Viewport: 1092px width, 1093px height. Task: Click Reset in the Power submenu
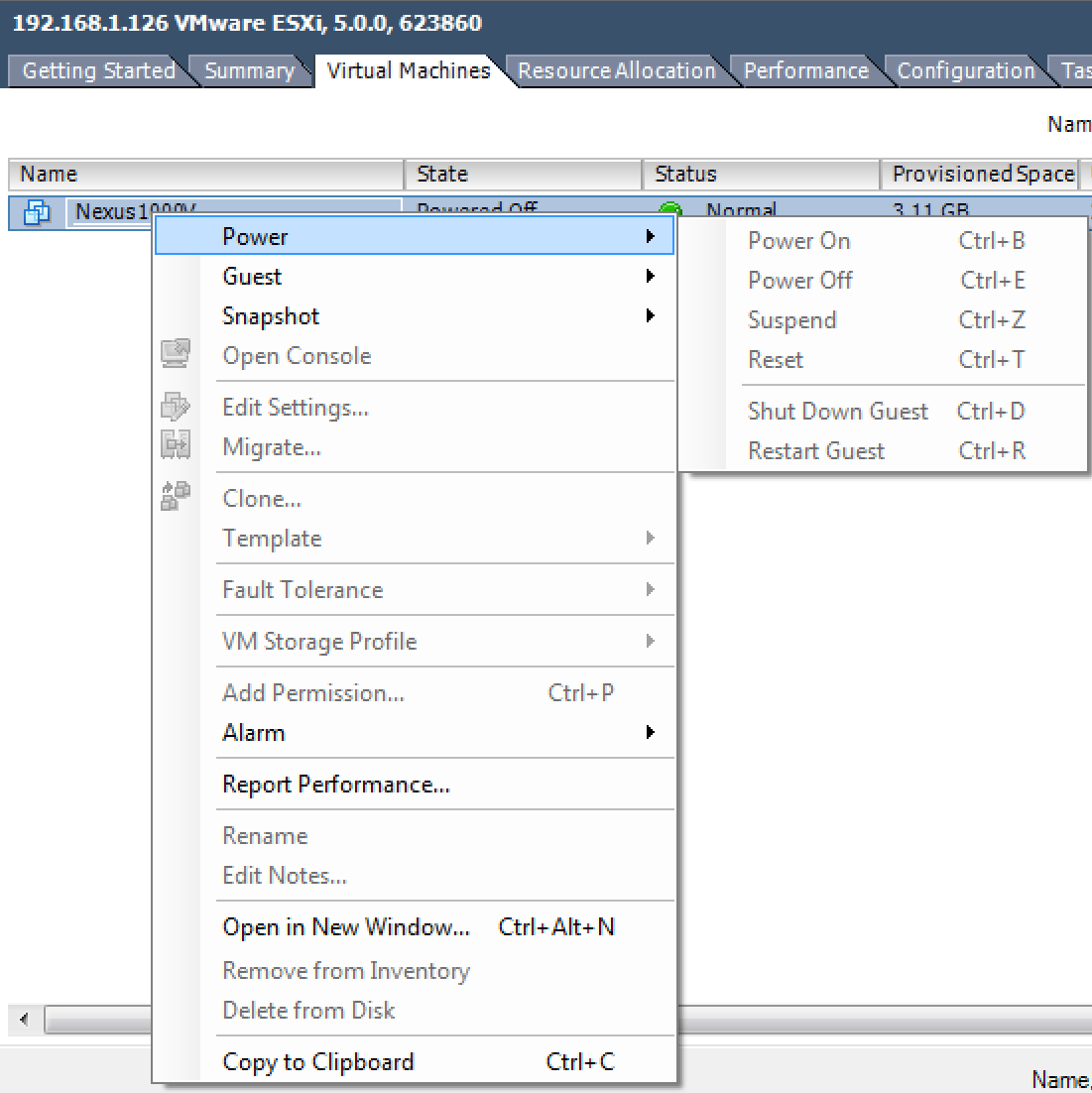tap(883, 360)
